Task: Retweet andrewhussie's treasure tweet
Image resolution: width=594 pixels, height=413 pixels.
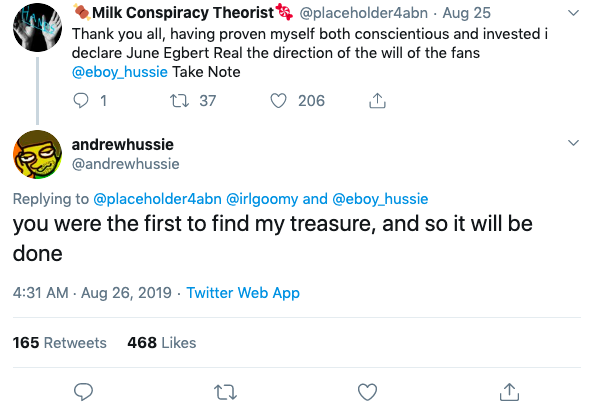Action: (x=225, y=392)
